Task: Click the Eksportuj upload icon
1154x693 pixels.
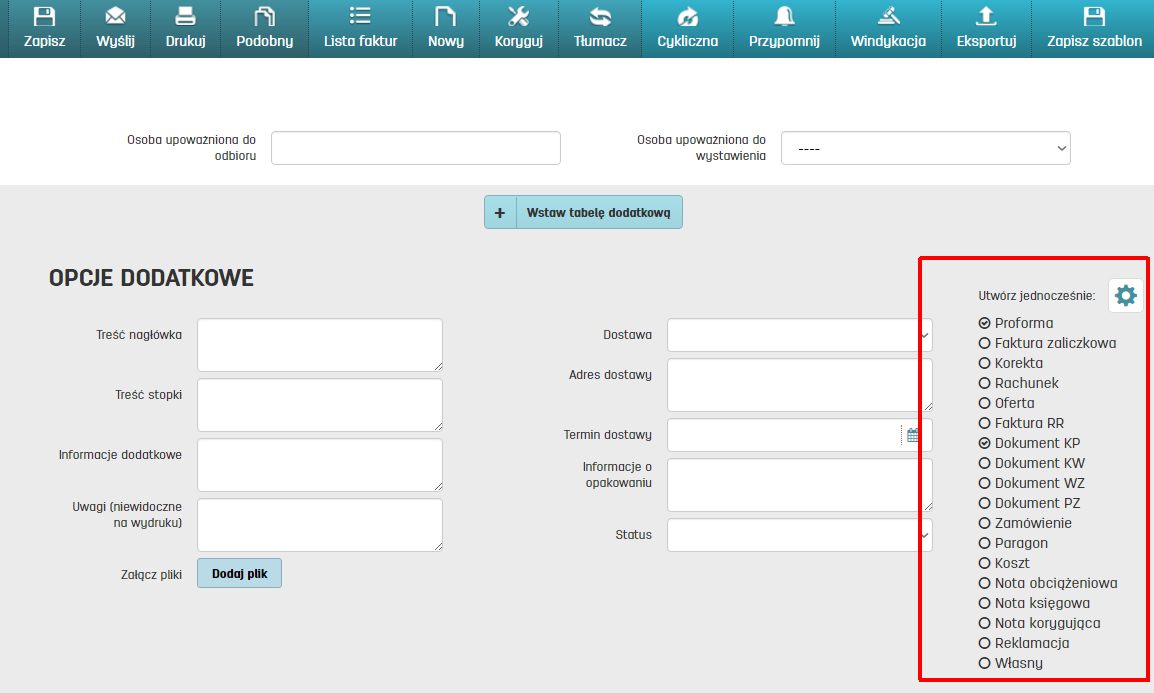Action: tap(986, 17)
